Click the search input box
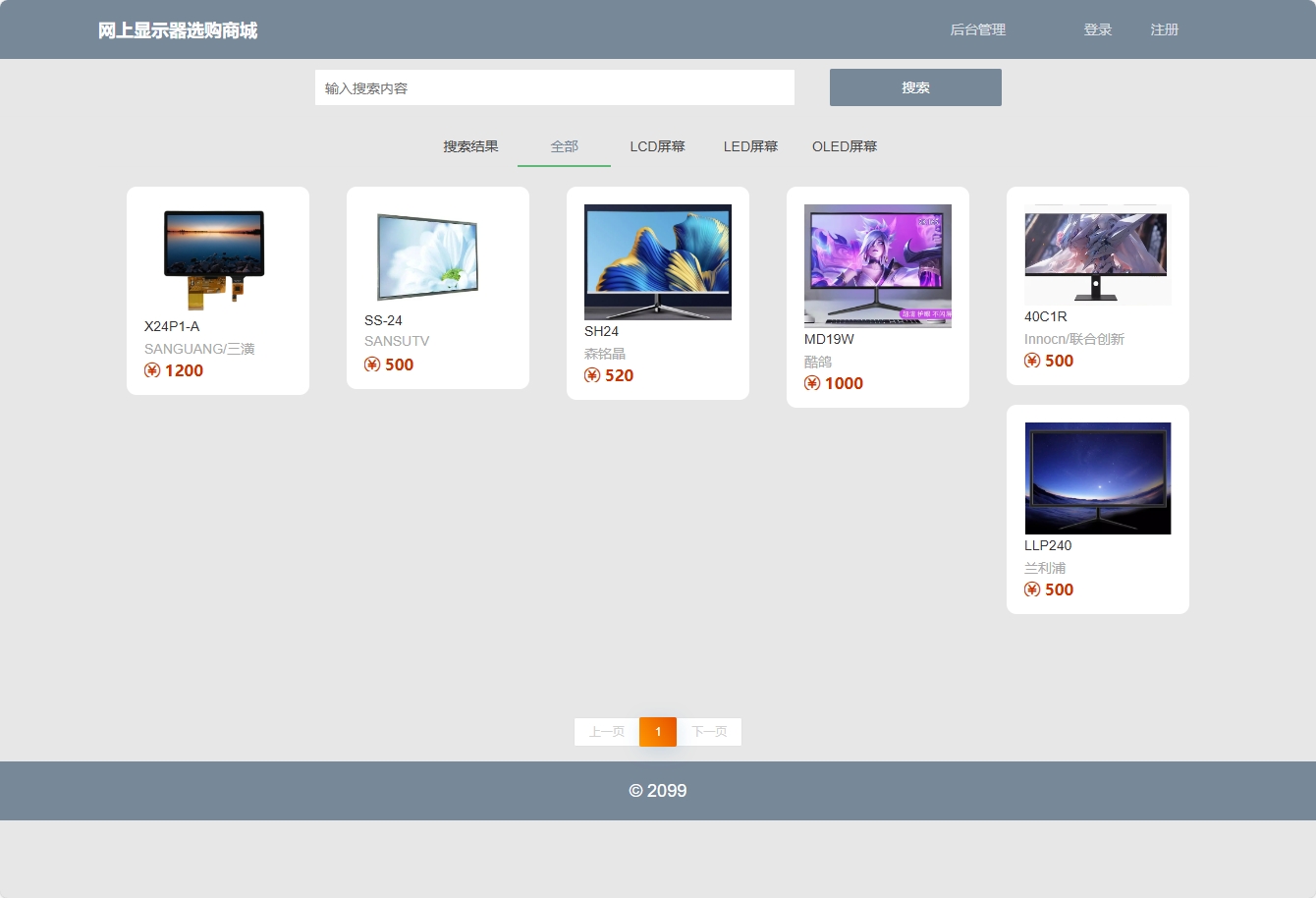This screenshot has width=1316, height=898. 556,87
